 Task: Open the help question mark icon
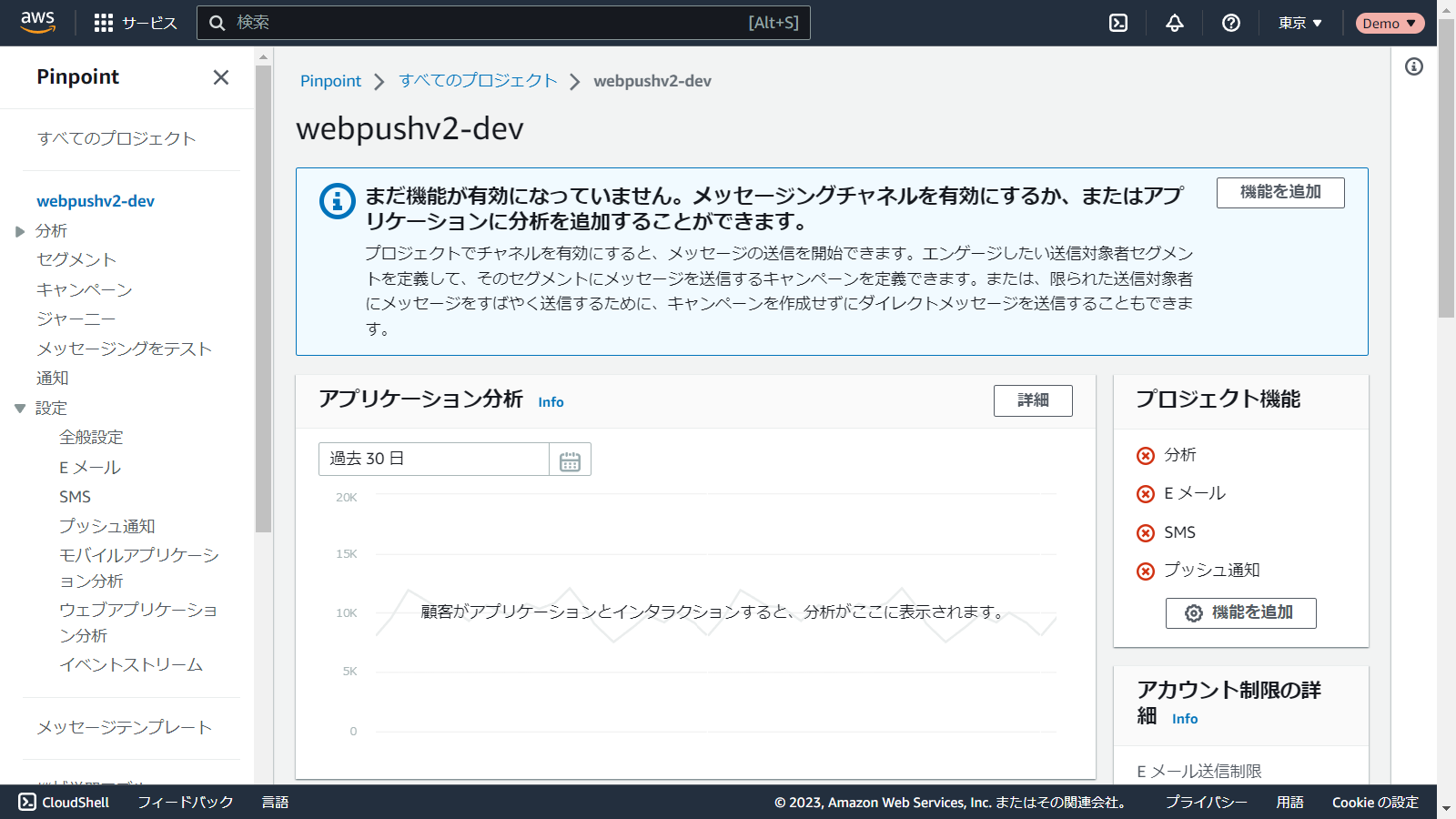(x=1230, y=23)
